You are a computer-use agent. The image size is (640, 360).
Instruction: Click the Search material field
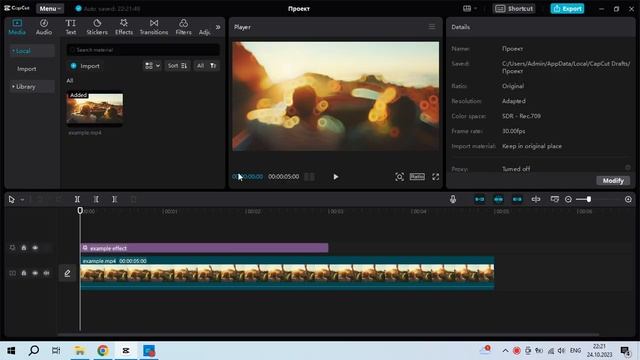tap(143, 50)
